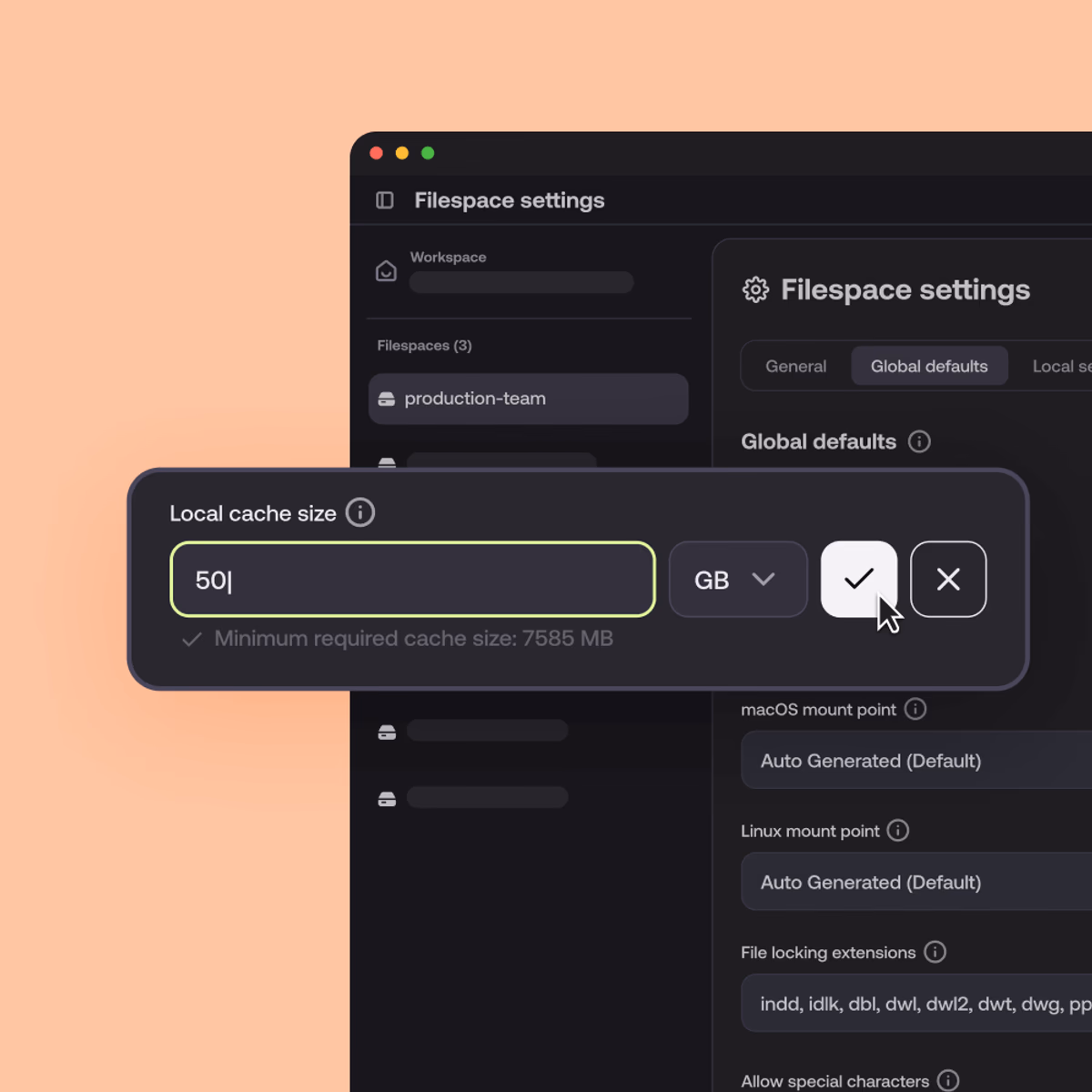The width and height of the screenshot is (1092, 1092).
Task: Click the Linux mount point info icon
Action: [898, 831]
